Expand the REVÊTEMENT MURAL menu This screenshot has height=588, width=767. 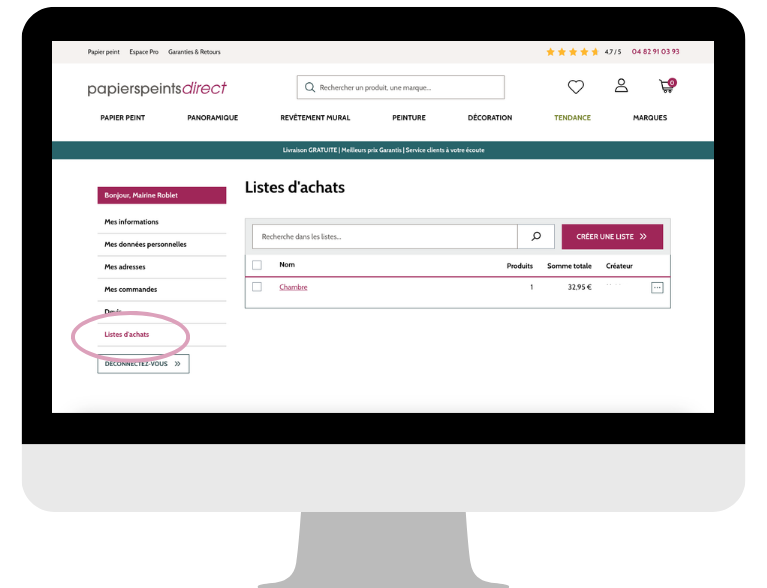(x=315, y=118)
